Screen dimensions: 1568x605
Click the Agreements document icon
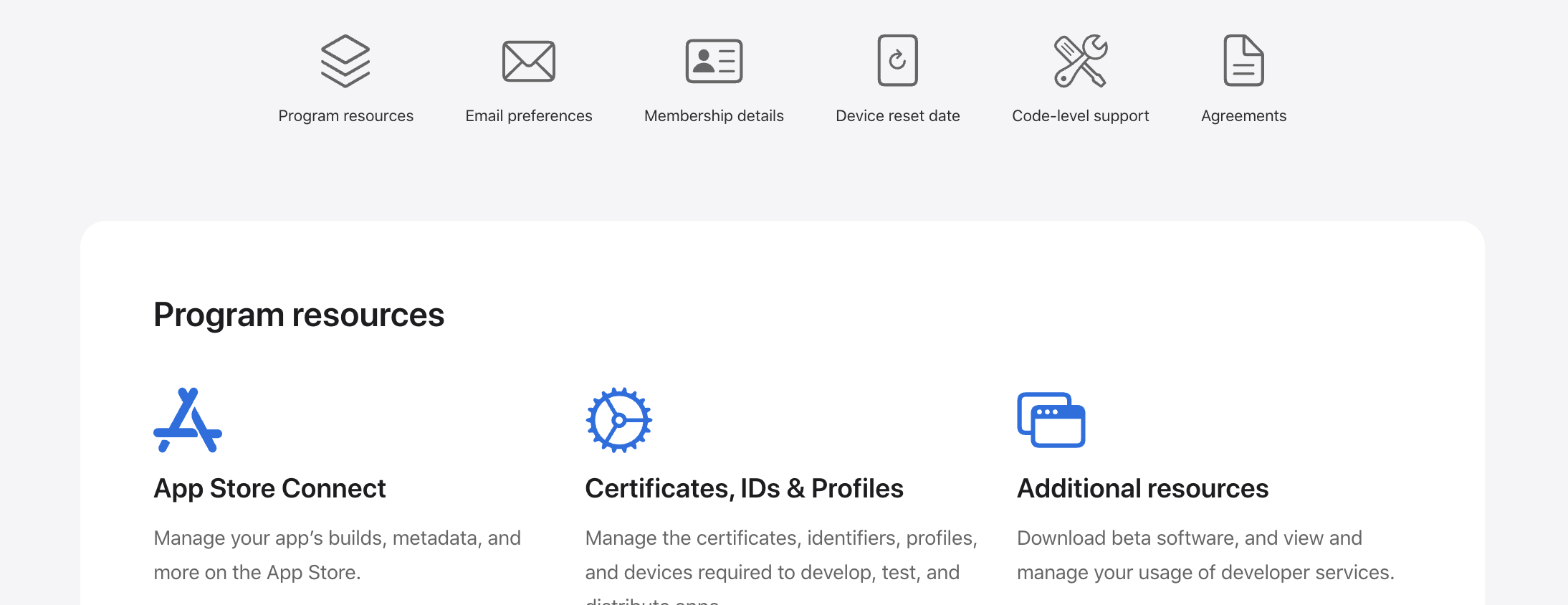tap(1244, 60)
